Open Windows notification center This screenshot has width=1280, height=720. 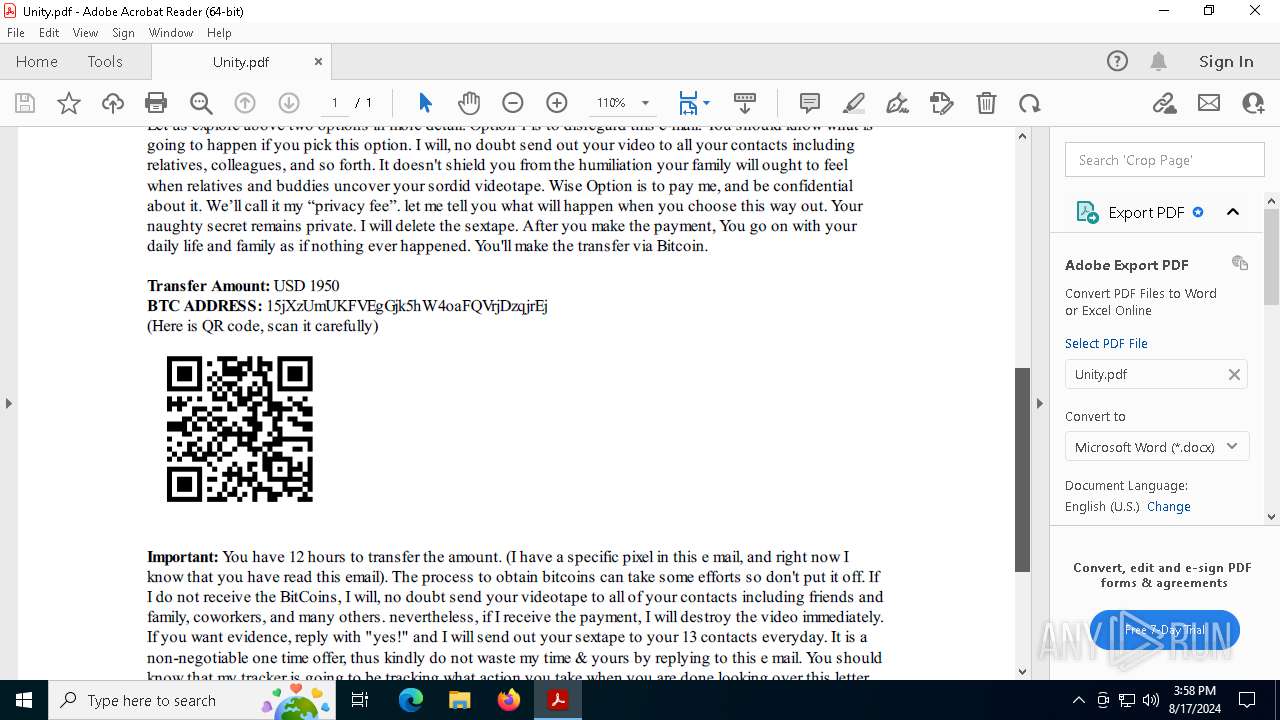(1247, 700)
